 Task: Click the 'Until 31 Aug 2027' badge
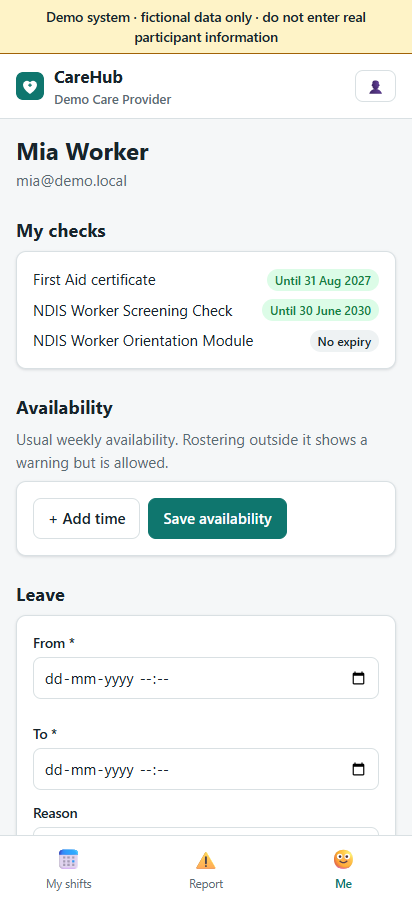(323, 281)
